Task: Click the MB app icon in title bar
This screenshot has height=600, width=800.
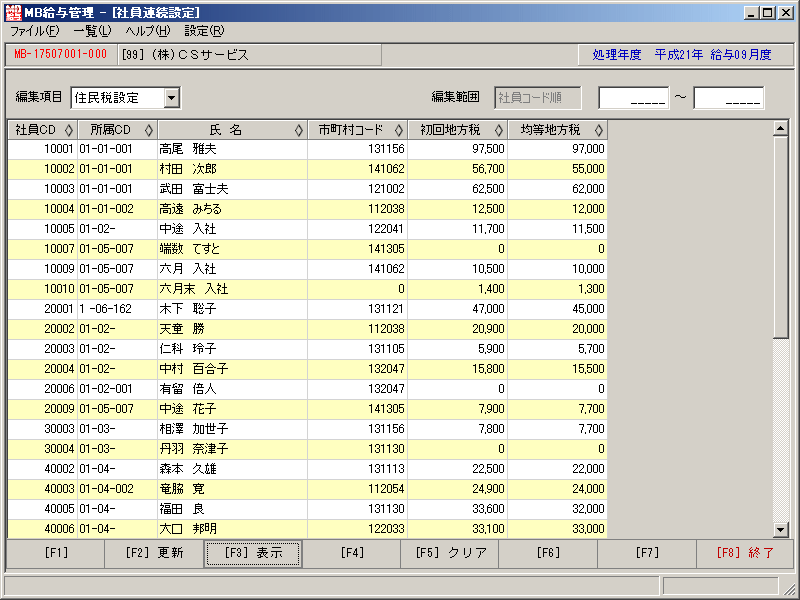Action: point(13,12)
